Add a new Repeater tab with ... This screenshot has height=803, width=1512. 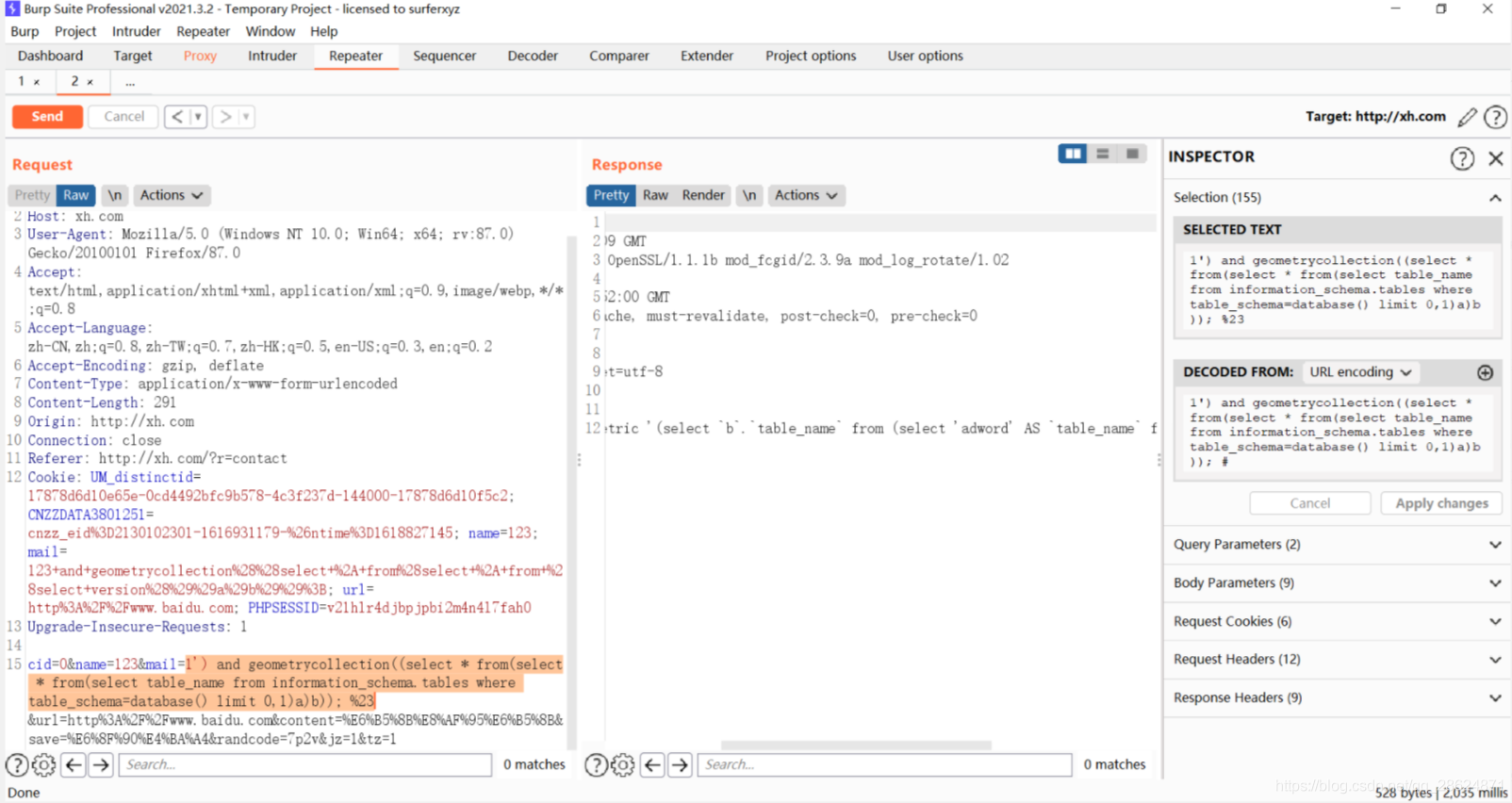tap(130, 83)
